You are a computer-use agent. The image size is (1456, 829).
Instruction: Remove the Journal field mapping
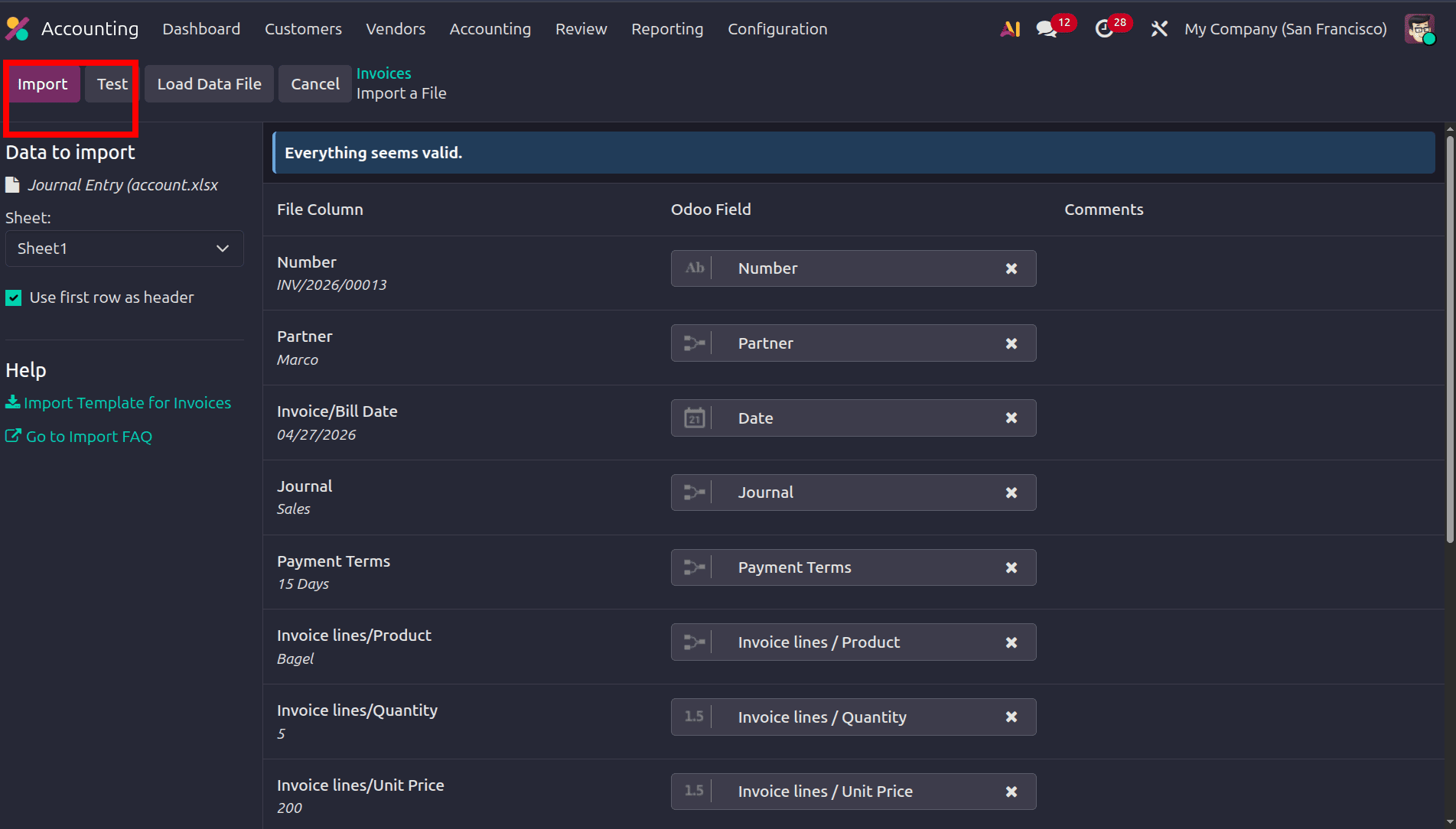tap(1011, 493)
